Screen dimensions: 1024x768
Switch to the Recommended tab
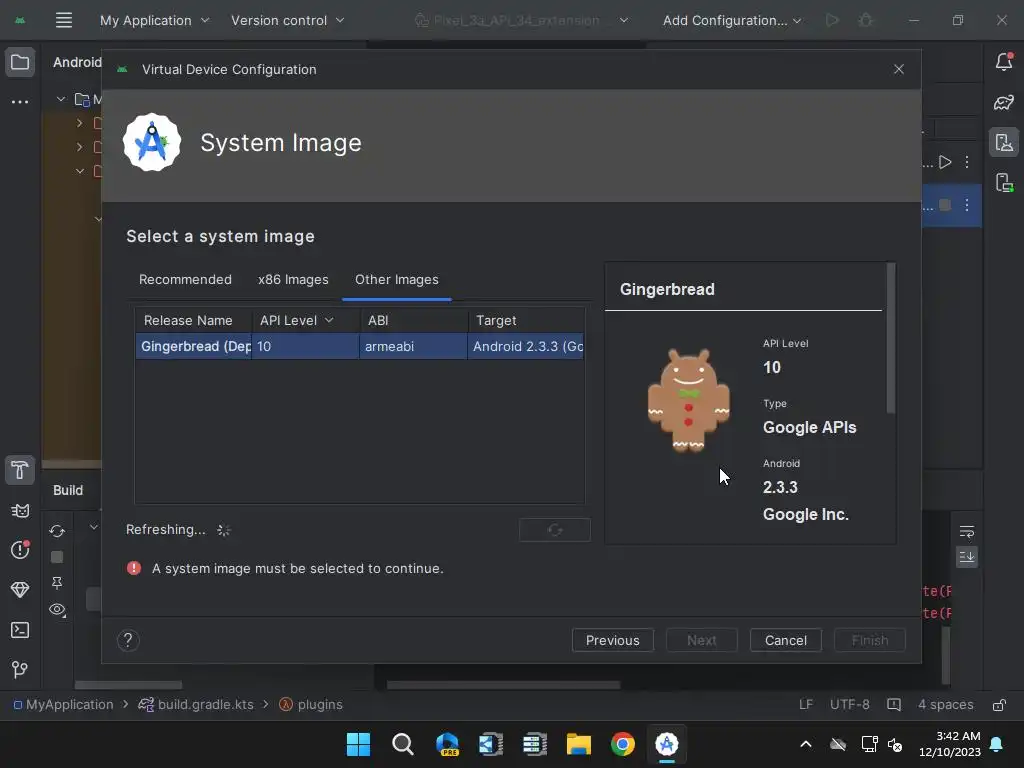(185, 280)
